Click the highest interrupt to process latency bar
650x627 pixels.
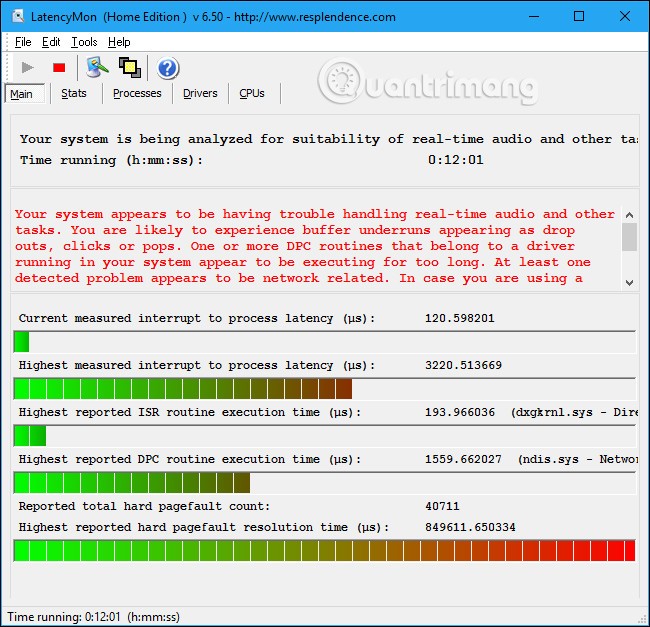[183, 388]
